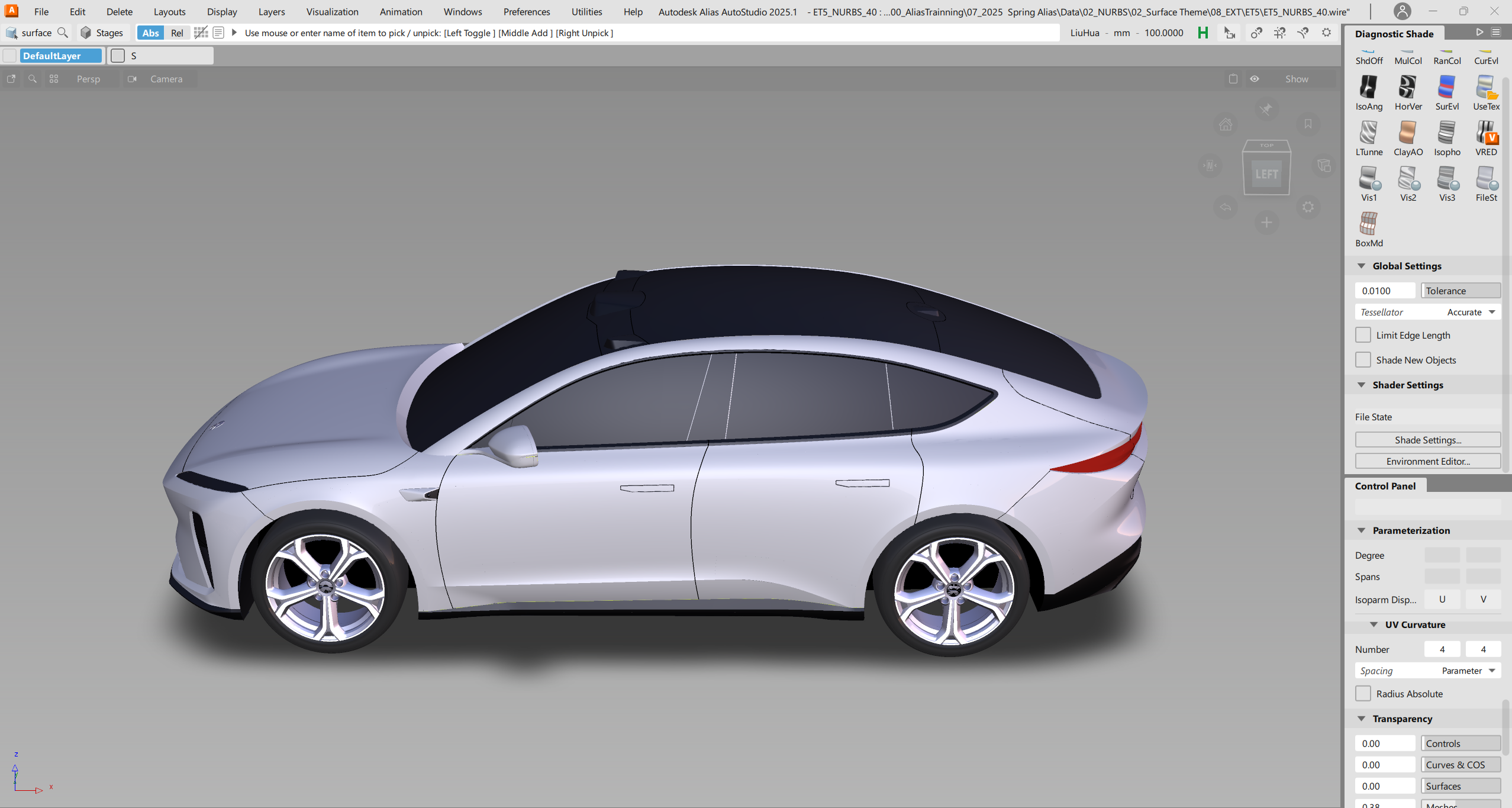Viewport: 1512px width, 808px height.
Task: Toggle the Radius Absolute checkbox
Action: point(1363,694)
